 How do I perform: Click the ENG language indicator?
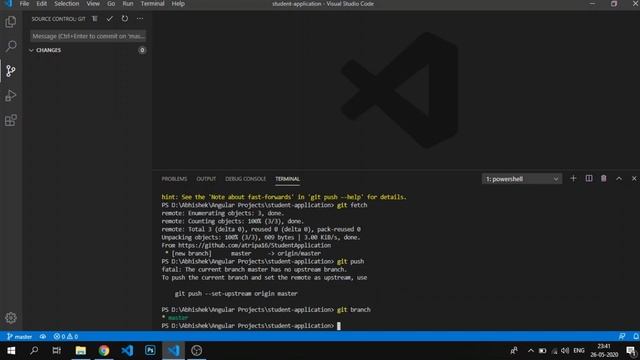click(x=579, y=351)
